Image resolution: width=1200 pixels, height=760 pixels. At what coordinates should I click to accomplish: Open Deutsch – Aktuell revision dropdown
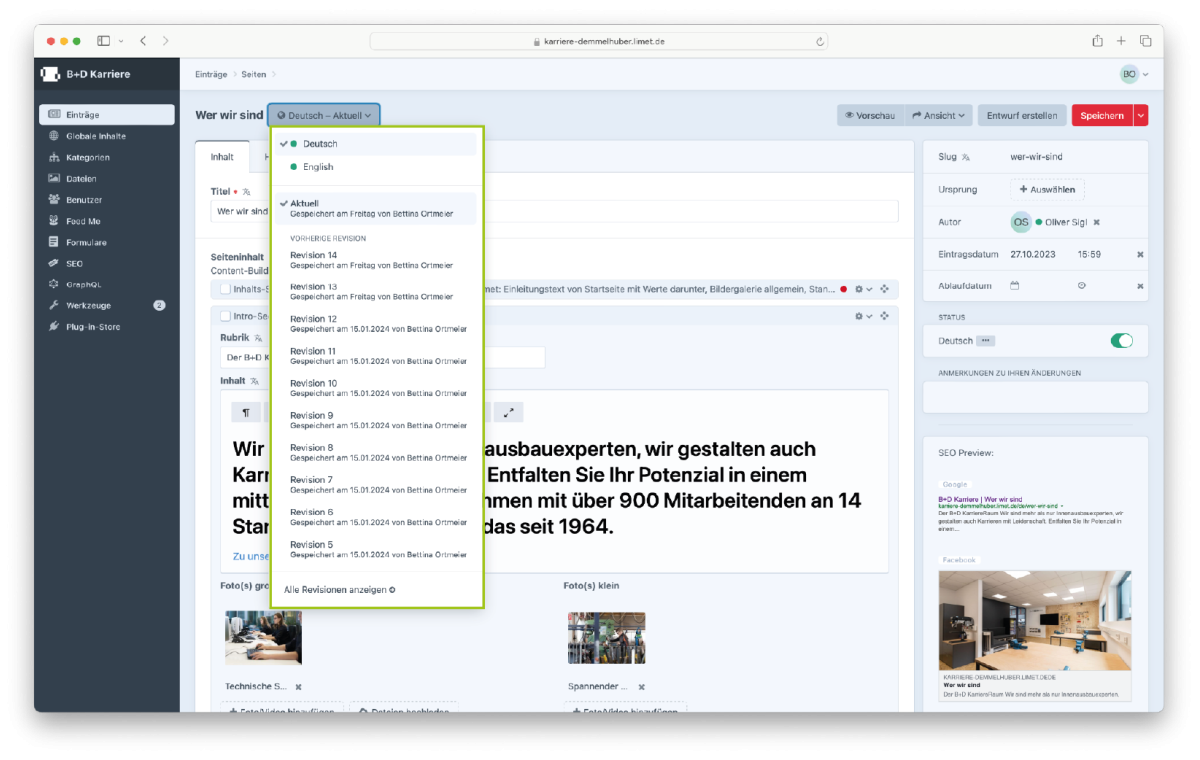(324, 115)
